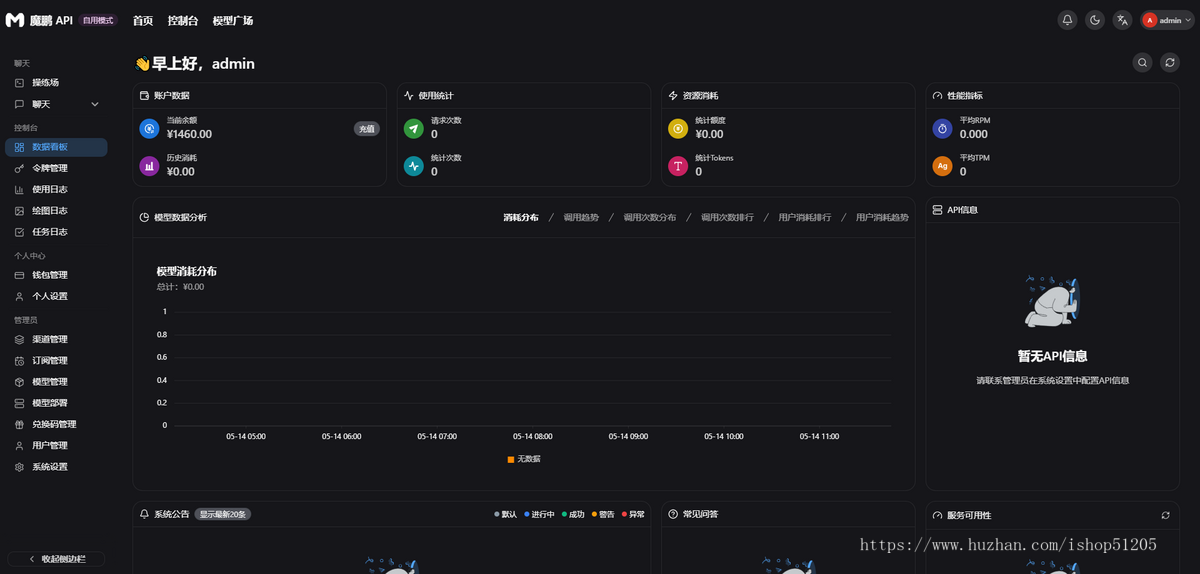
Task: Open 操练场 in the sidebar
Action: click(x=56, y=83)
